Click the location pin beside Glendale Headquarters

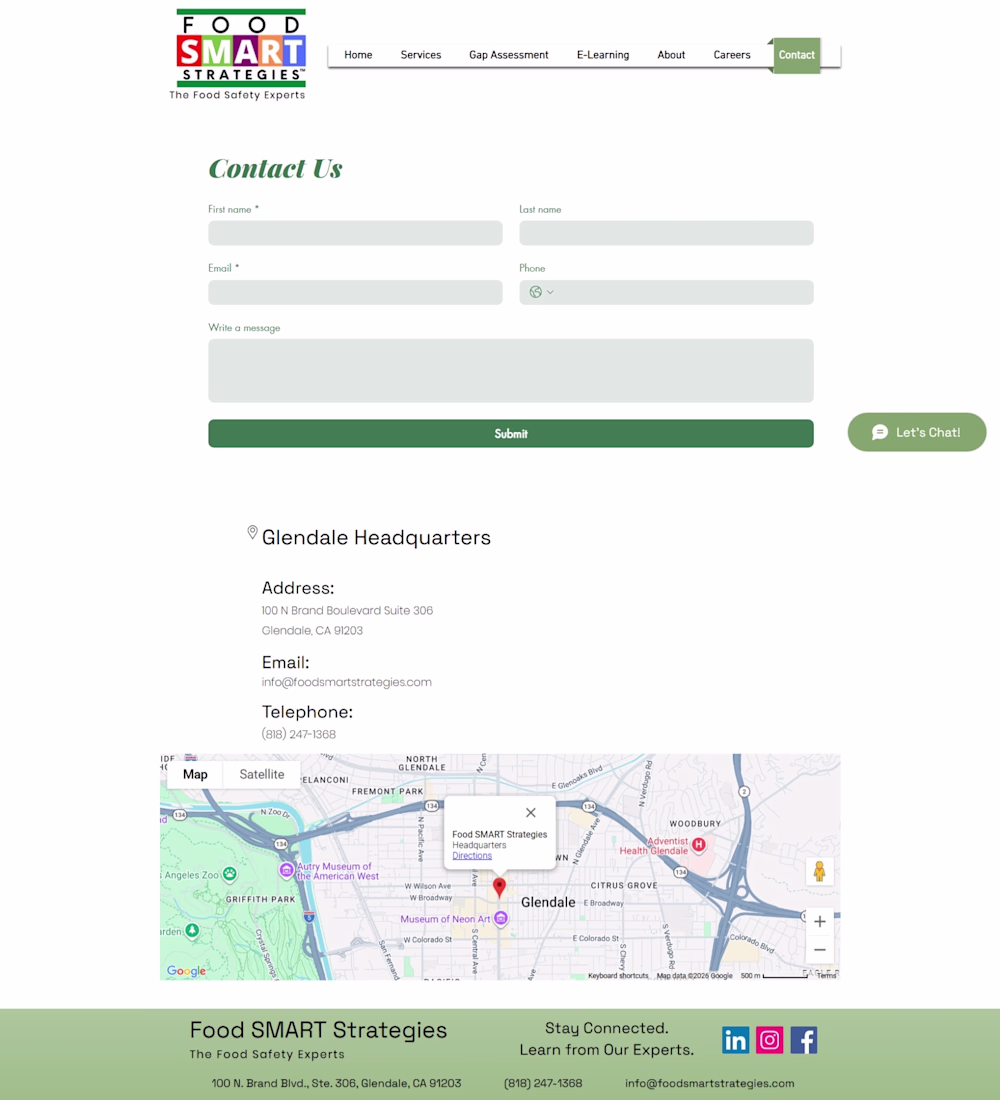pos(252,533)
